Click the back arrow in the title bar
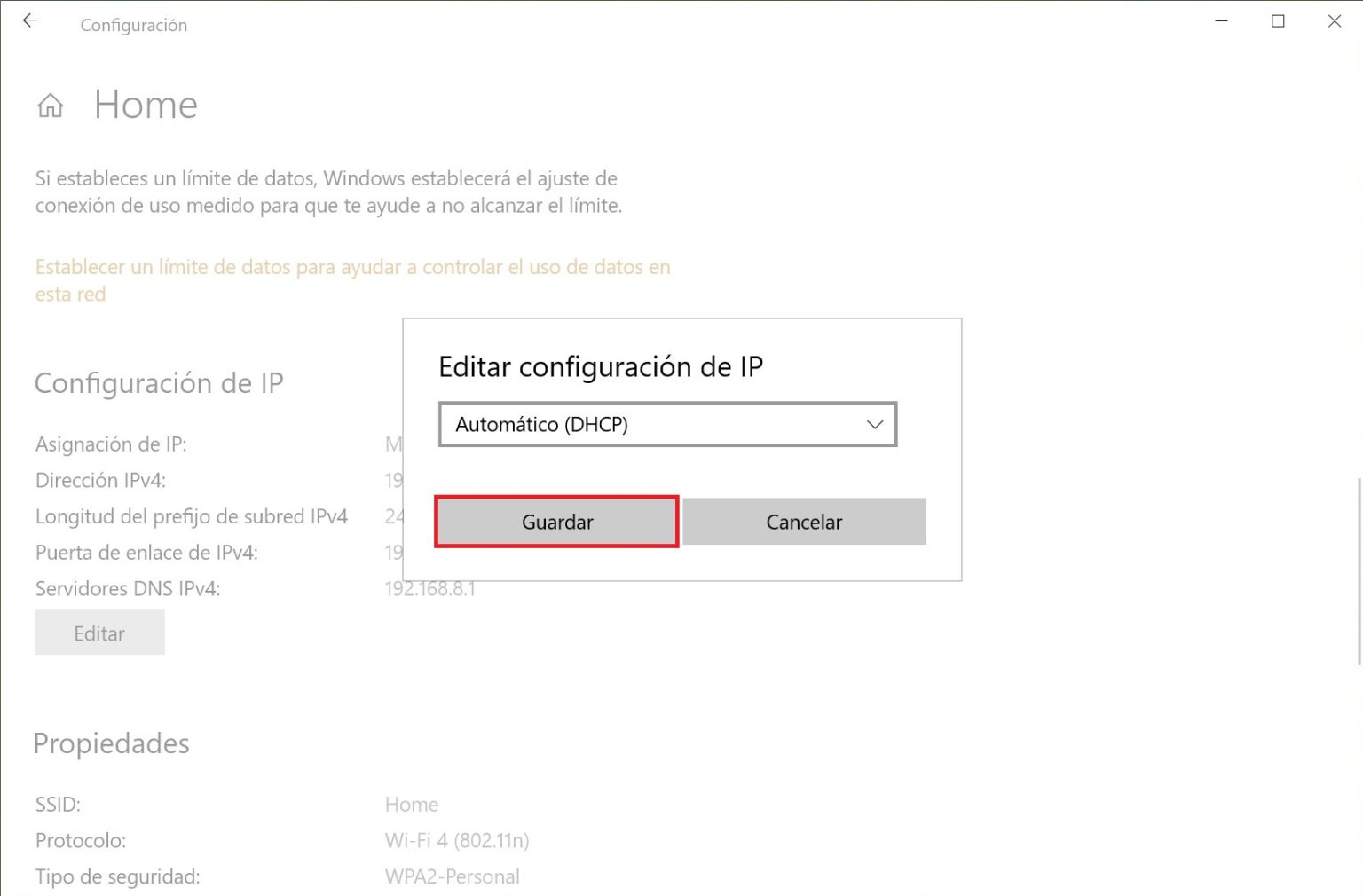The width and height of the screenshot is (1363, 896). (30, 20)
